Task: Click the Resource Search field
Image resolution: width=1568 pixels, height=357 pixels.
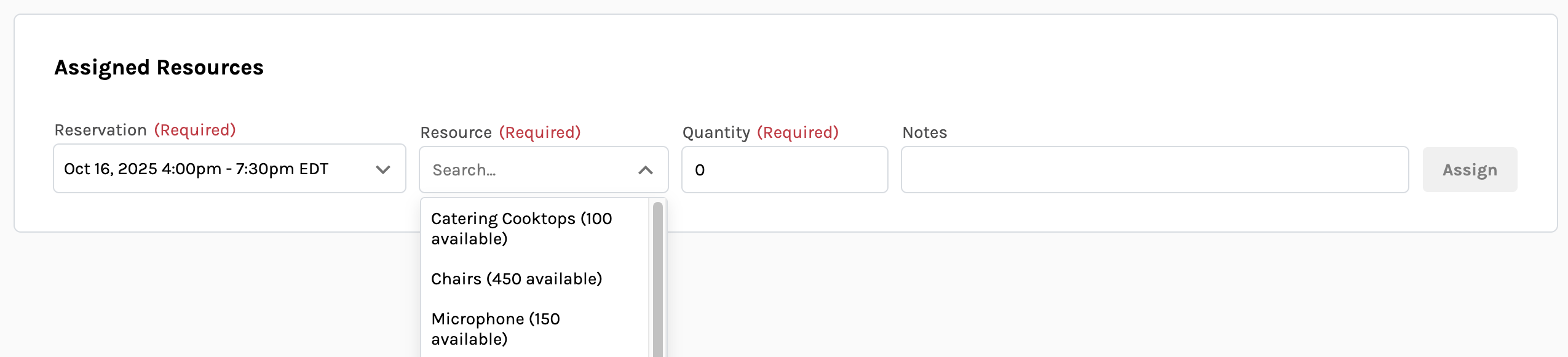Action: [x=529, y=170]
